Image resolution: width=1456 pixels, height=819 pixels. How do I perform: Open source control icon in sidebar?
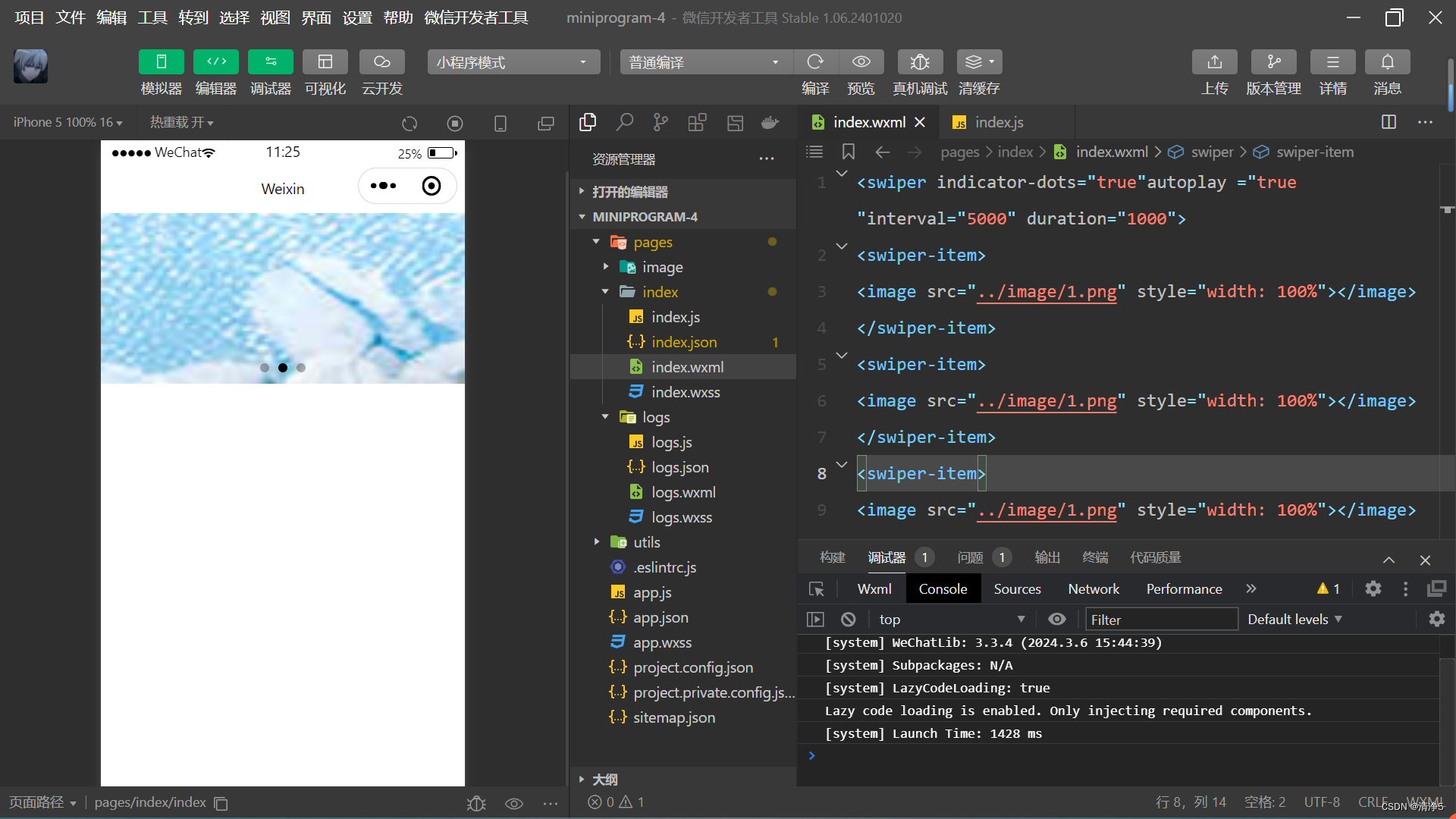pos(661,122)
